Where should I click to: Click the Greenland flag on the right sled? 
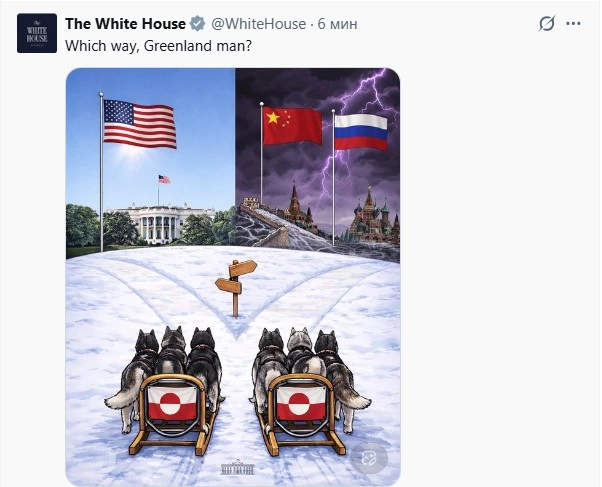[x=301, y=403]
